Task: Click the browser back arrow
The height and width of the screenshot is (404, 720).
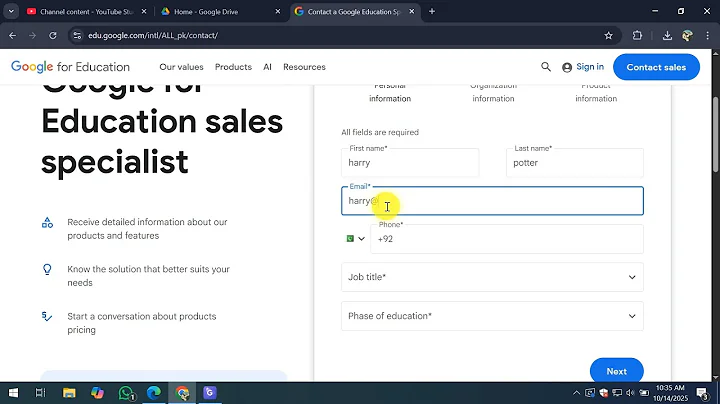Action: coord(12,35)
